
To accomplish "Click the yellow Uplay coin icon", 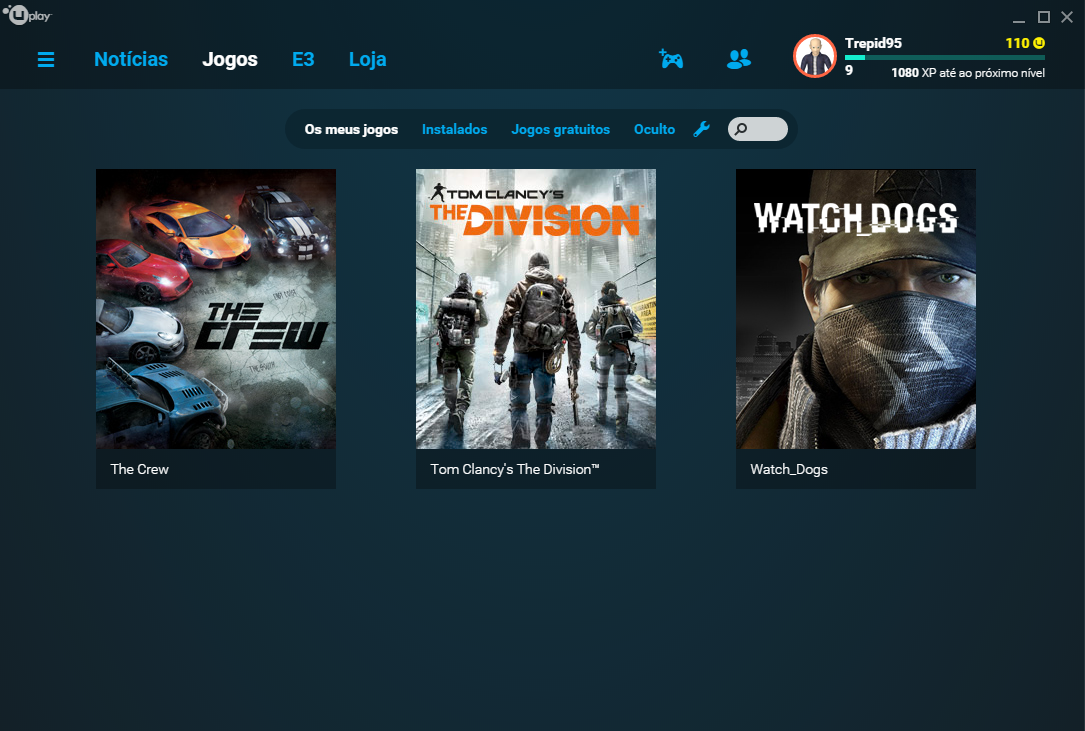I will [x=1039, y=43].
